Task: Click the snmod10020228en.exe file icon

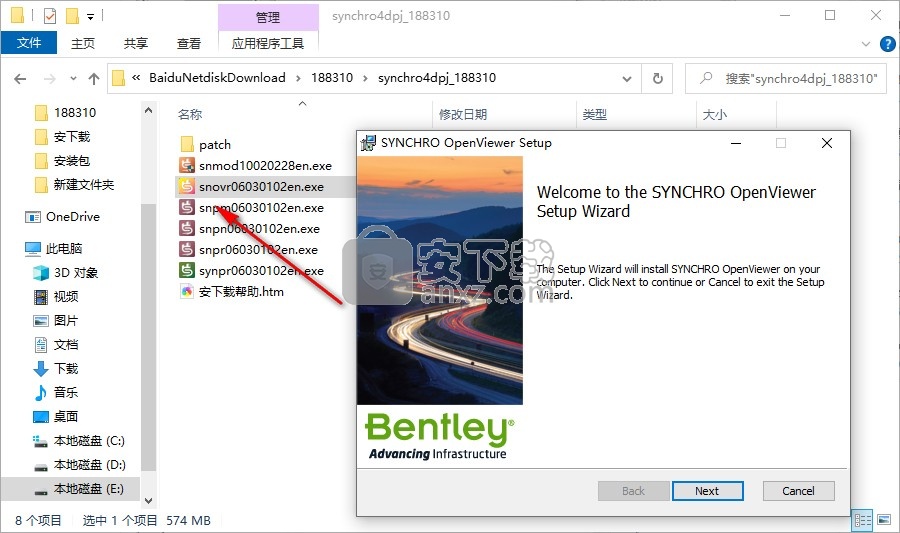Action: pyautogui.click(x=187, y=165)
